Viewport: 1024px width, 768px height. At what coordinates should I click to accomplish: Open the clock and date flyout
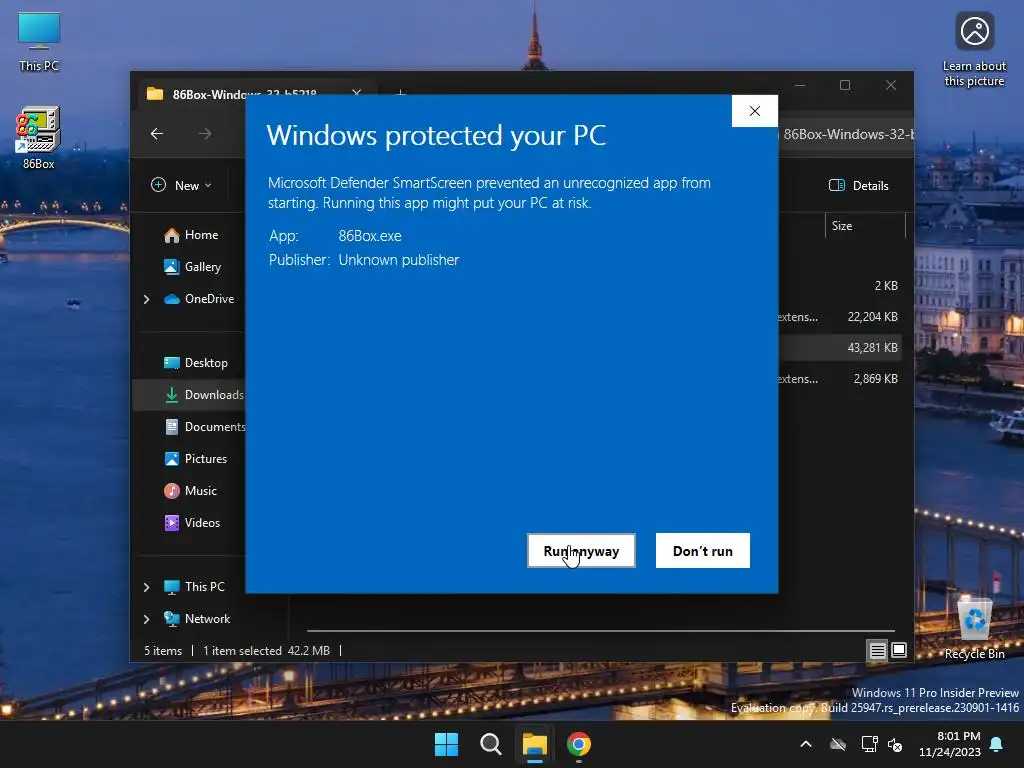tap(950, 744)
